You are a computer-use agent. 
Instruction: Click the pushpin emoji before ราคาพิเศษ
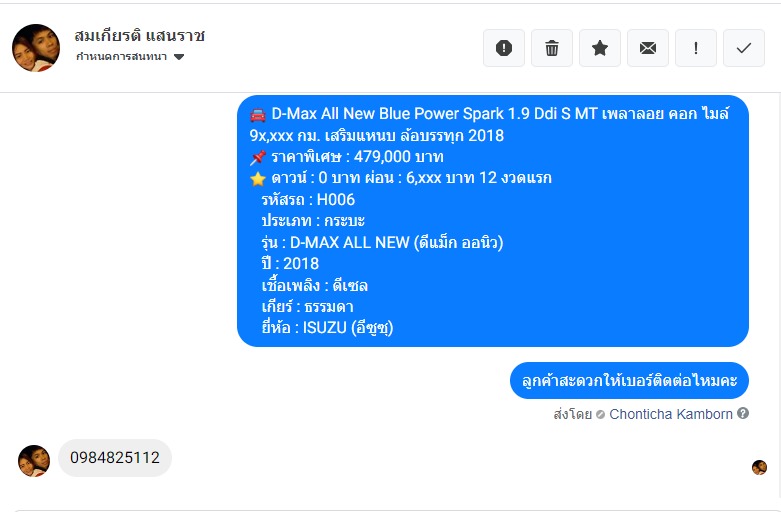click(258, 158)
